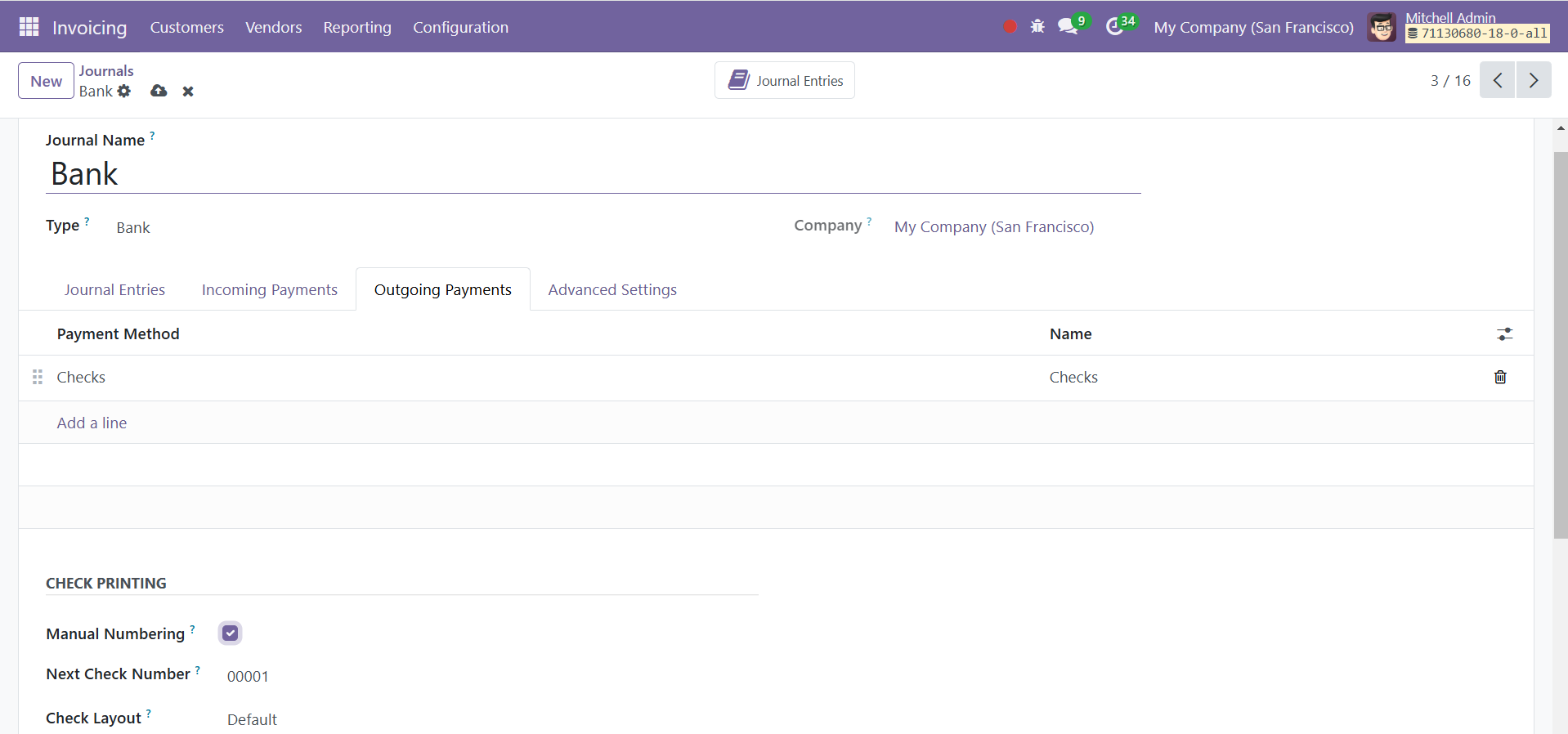Toggle the Manual Numbering checkbox
This screenshot has width=1568, height=734.
tap(231, 633)
